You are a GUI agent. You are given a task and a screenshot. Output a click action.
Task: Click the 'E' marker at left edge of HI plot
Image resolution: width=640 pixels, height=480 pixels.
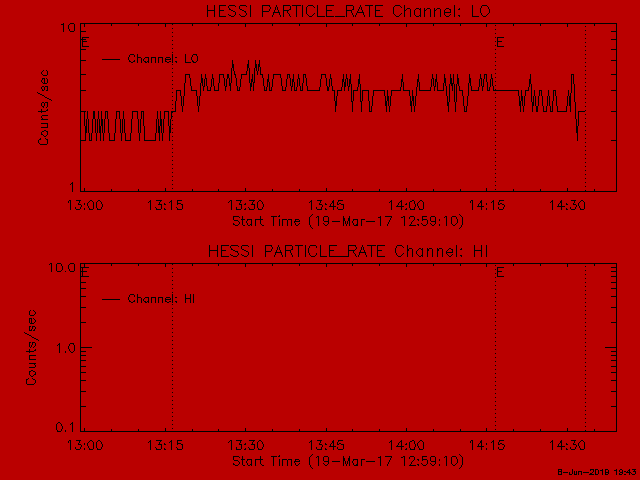tap(85, 272)
